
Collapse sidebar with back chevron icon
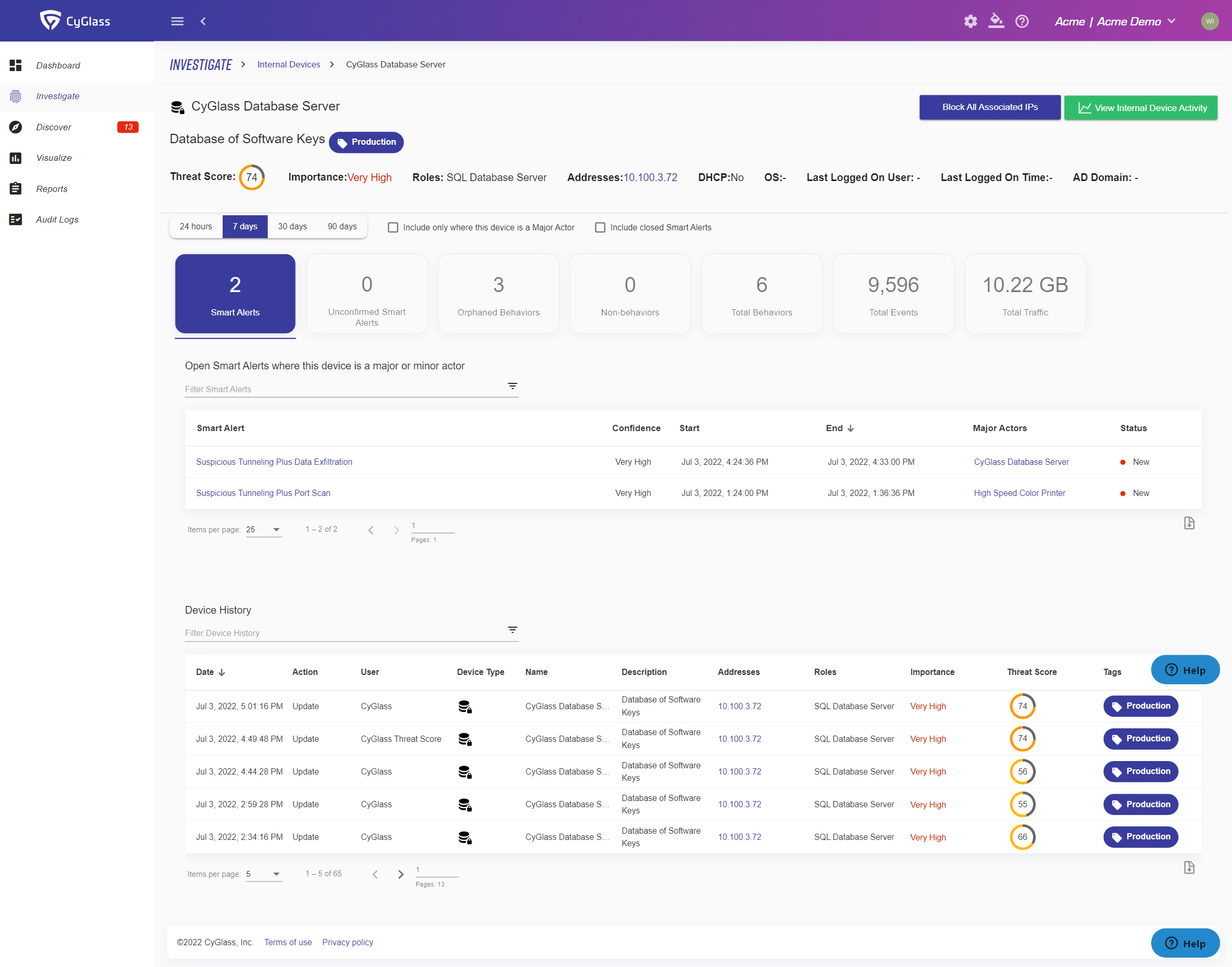(203, 21)
